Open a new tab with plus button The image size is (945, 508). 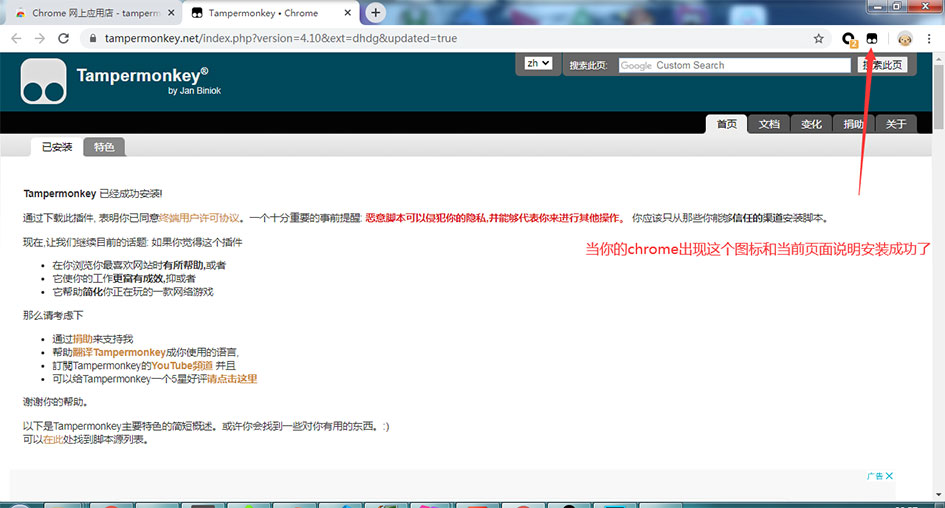click(376, 13)
